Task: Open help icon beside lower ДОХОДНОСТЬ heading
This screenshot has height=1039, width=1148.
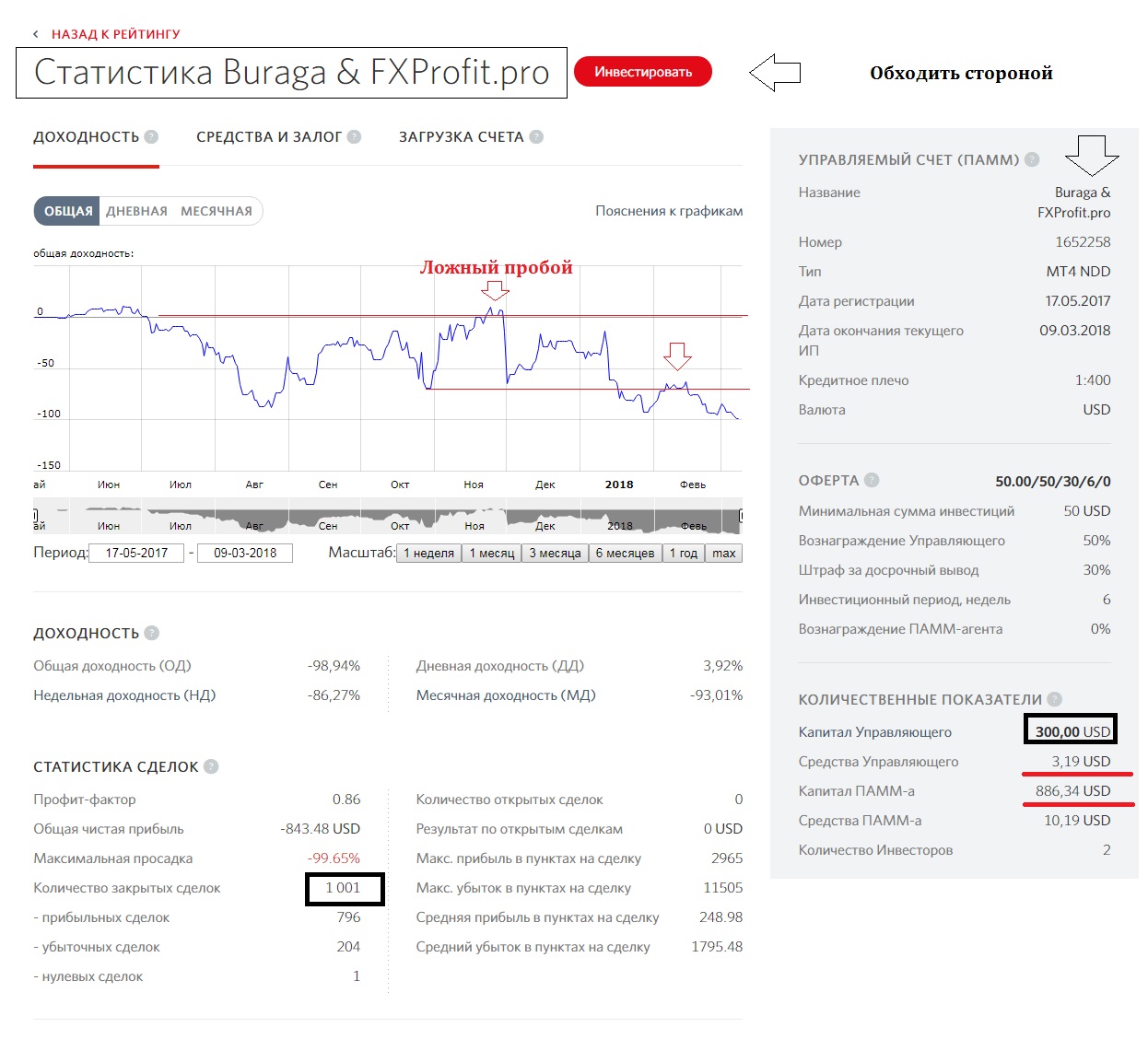Action: [152, 633]
